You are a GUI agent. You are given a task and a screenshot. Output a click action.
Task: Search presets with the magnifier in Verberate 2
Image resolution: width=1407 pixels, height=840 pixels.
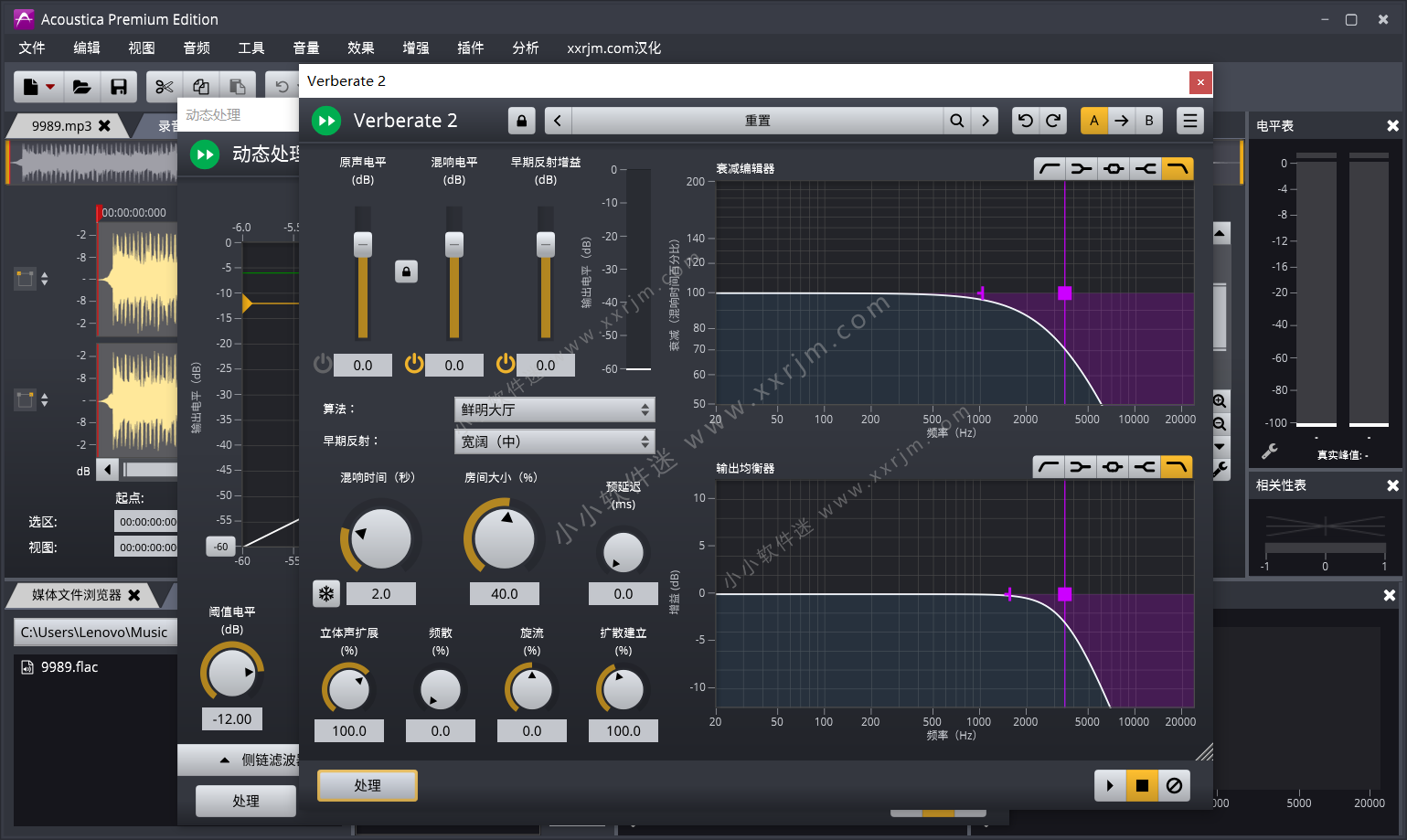956,121
